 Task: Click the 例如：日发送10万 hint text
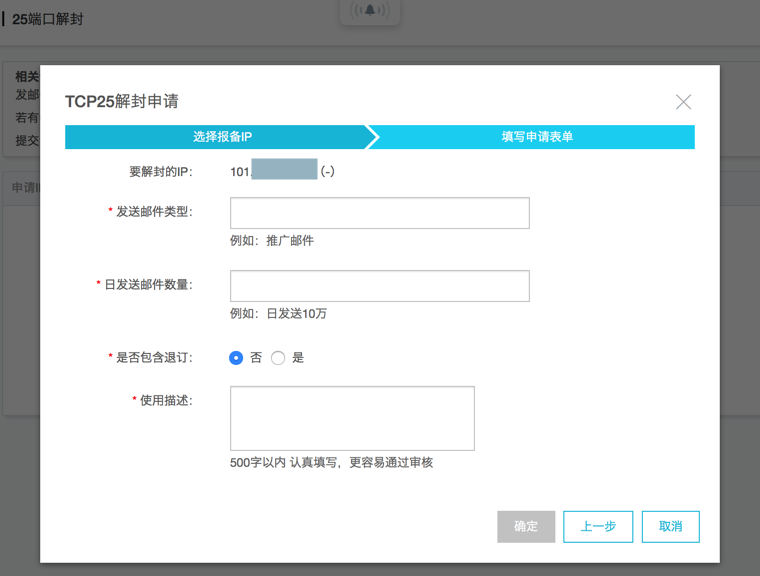(278, 314)
